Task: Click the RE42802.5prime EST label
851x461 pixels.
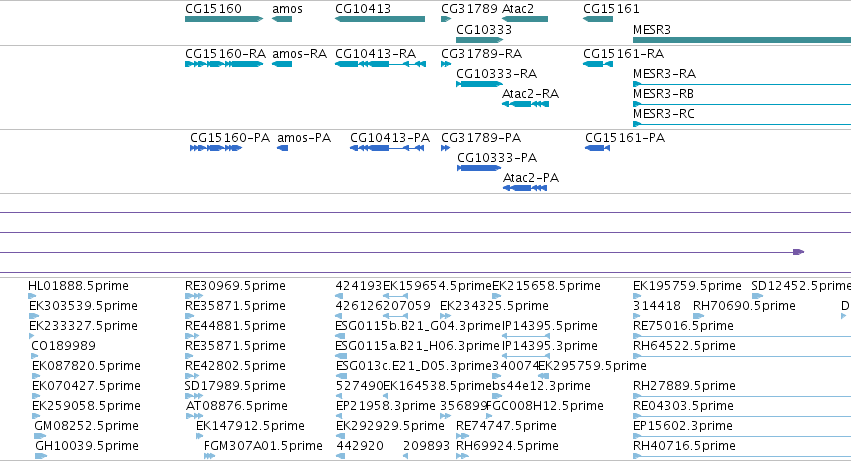Action: coord(235,367)
